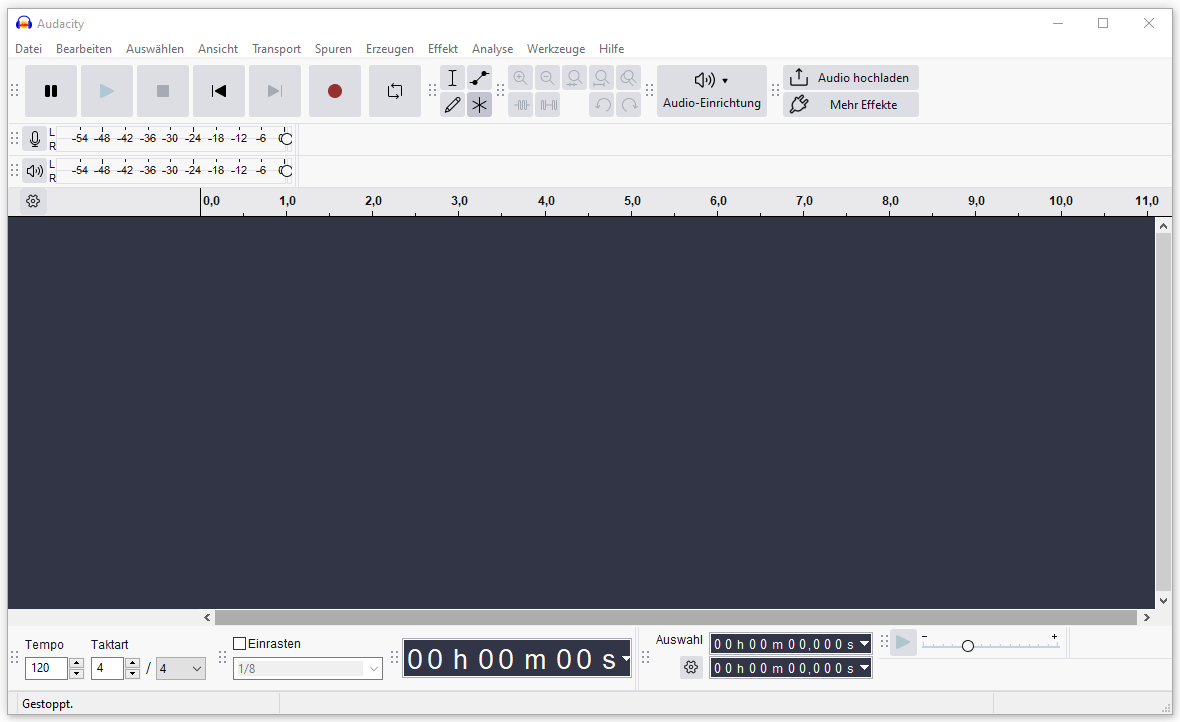Click the Audio hochladen button

(x=850, y=77)
